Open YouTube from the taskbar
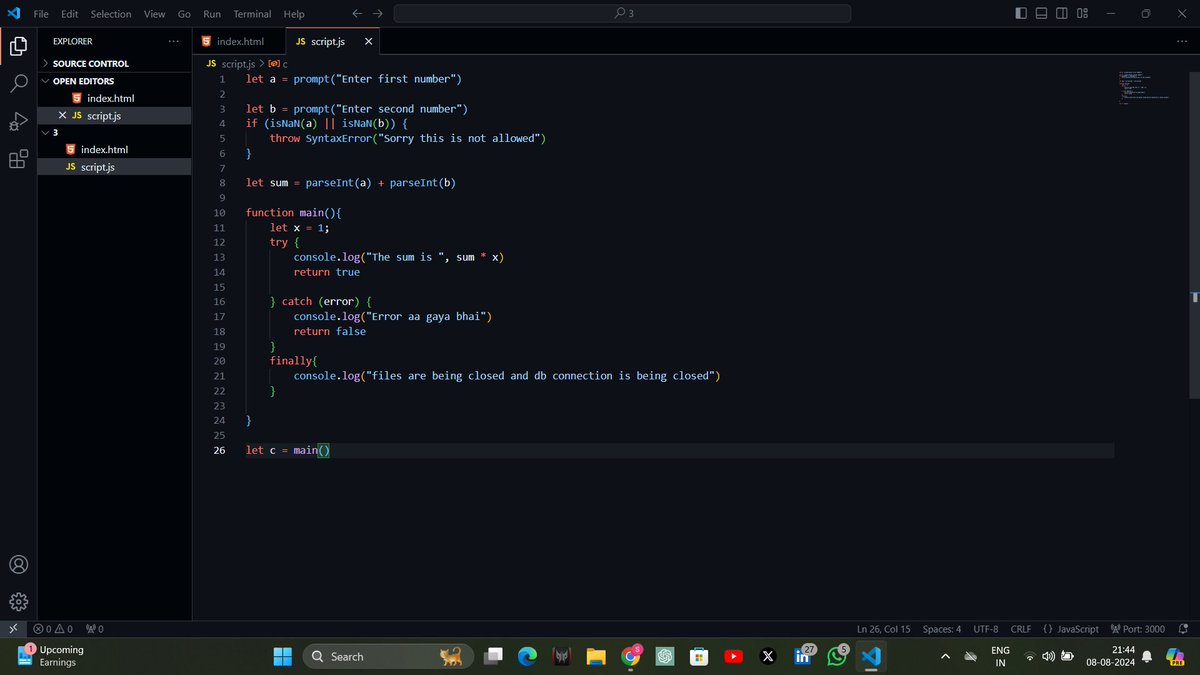This screenshot has height=675, width=1200. [733, 656]
